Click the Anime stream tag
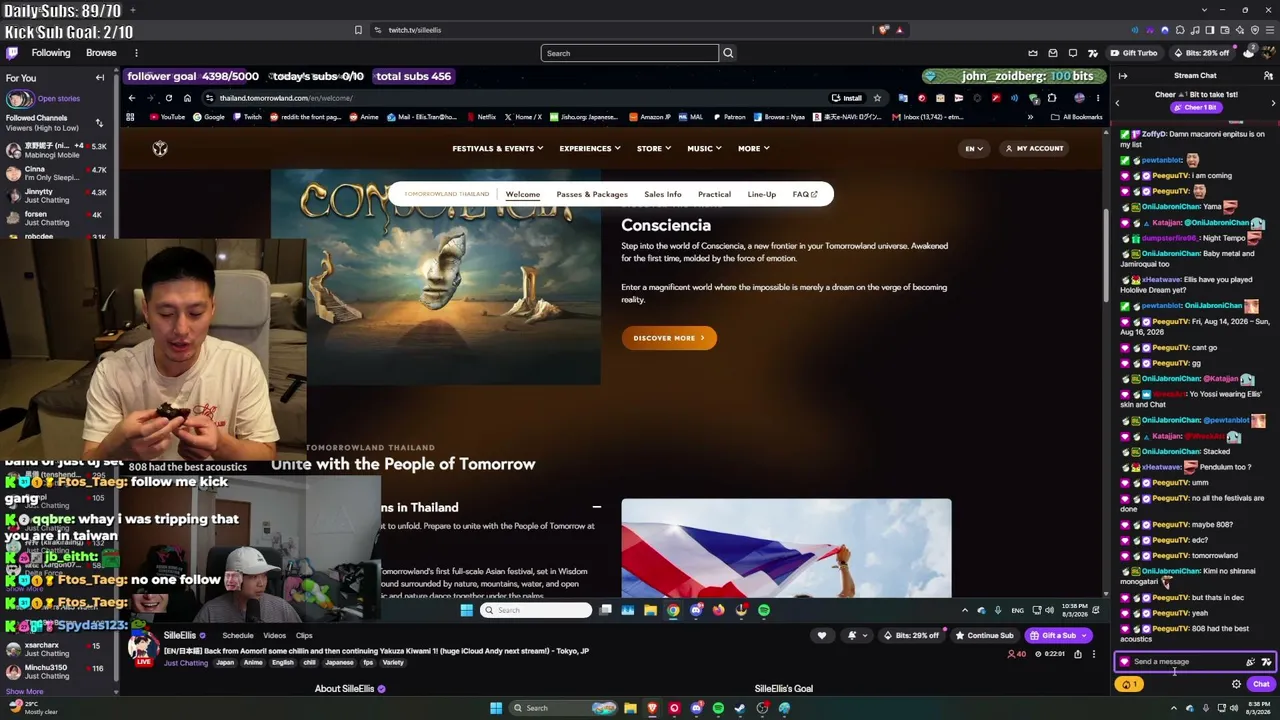Viewport: 1280px width, 720px height. pos(253,662)
